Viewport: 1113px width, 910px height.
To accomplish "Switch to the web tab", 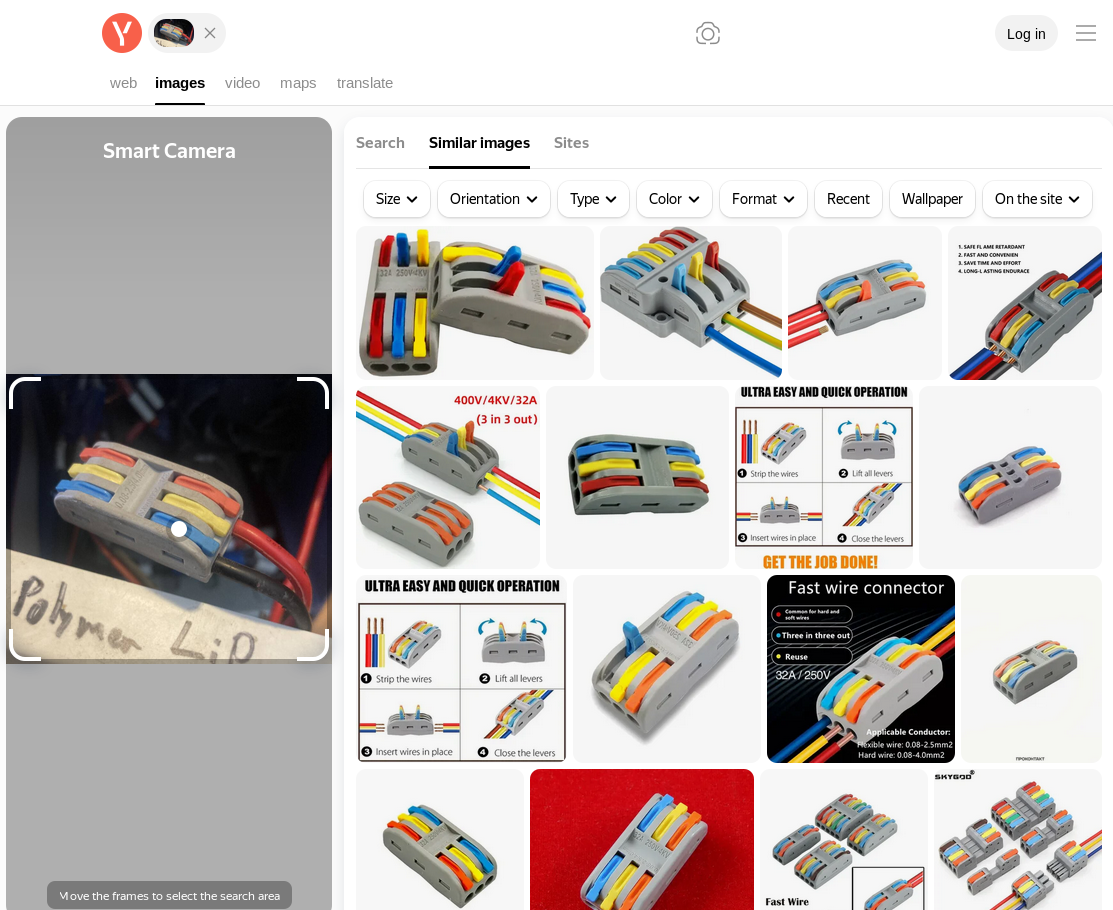I will tap(124, 83).
